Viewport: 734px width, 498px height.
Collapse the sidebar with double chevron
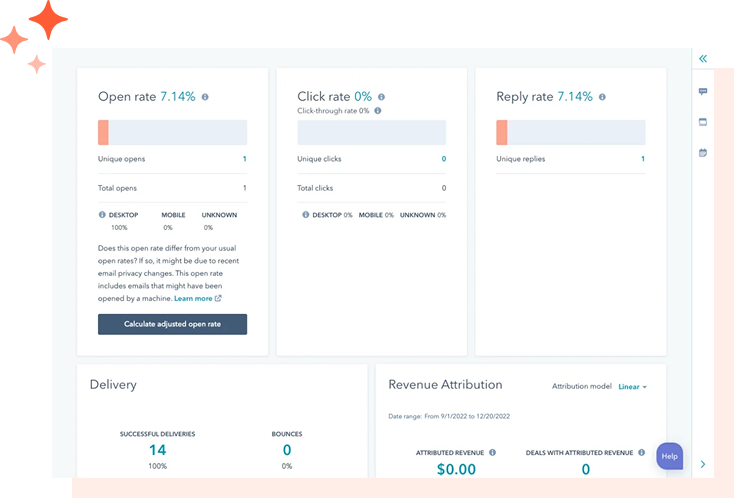(703, 59)
